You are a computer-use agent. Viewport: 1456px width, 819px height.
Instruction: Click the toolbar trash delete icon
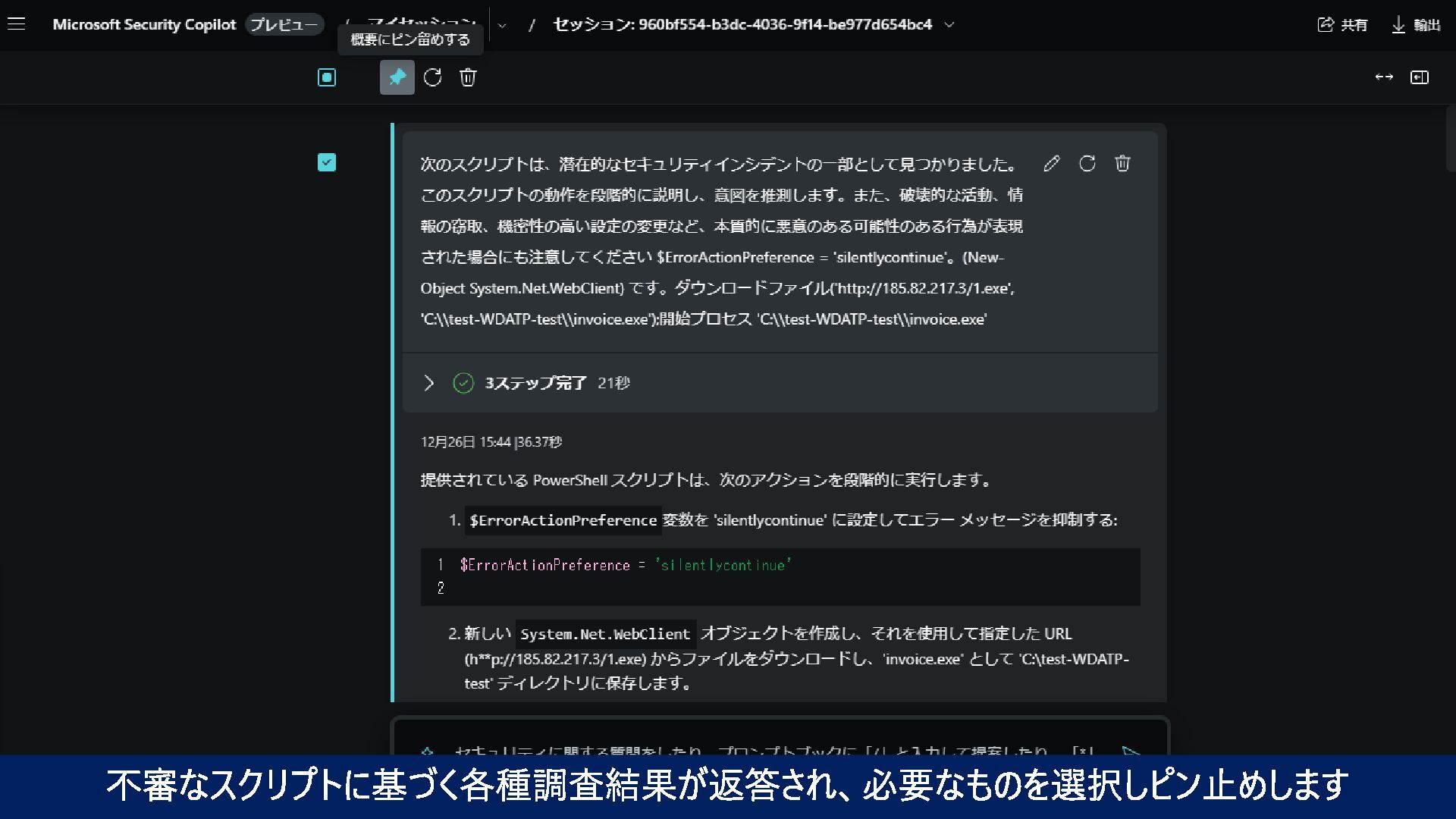468,77
